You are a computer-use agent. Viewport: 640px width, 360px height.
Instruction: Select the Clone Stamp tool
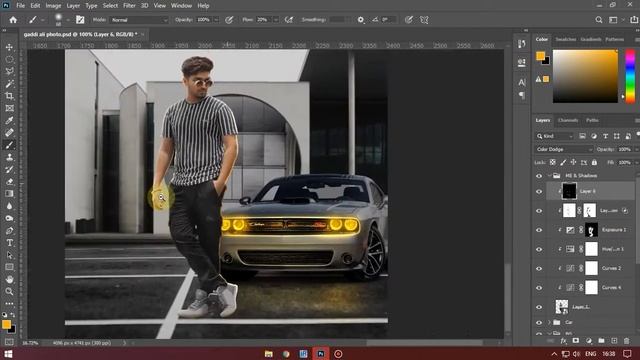[x=9, y=157]
